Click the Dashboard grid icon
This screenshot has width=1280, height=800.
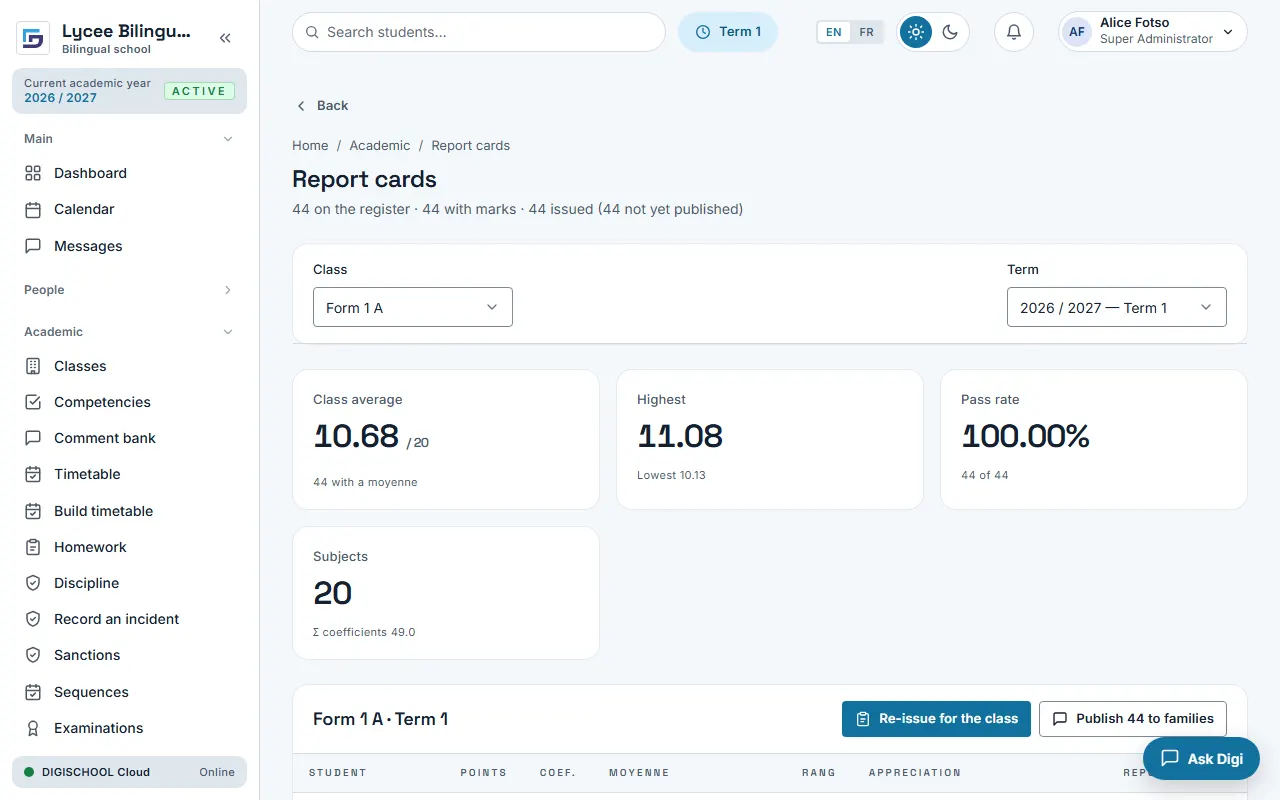[33, 173]
